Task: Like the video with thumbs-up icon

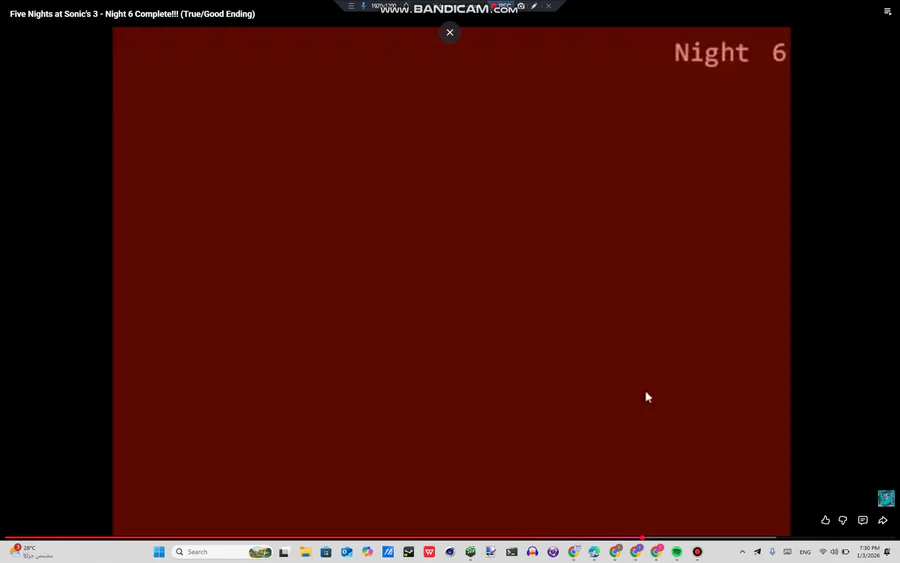Action: tap(825, 520)
